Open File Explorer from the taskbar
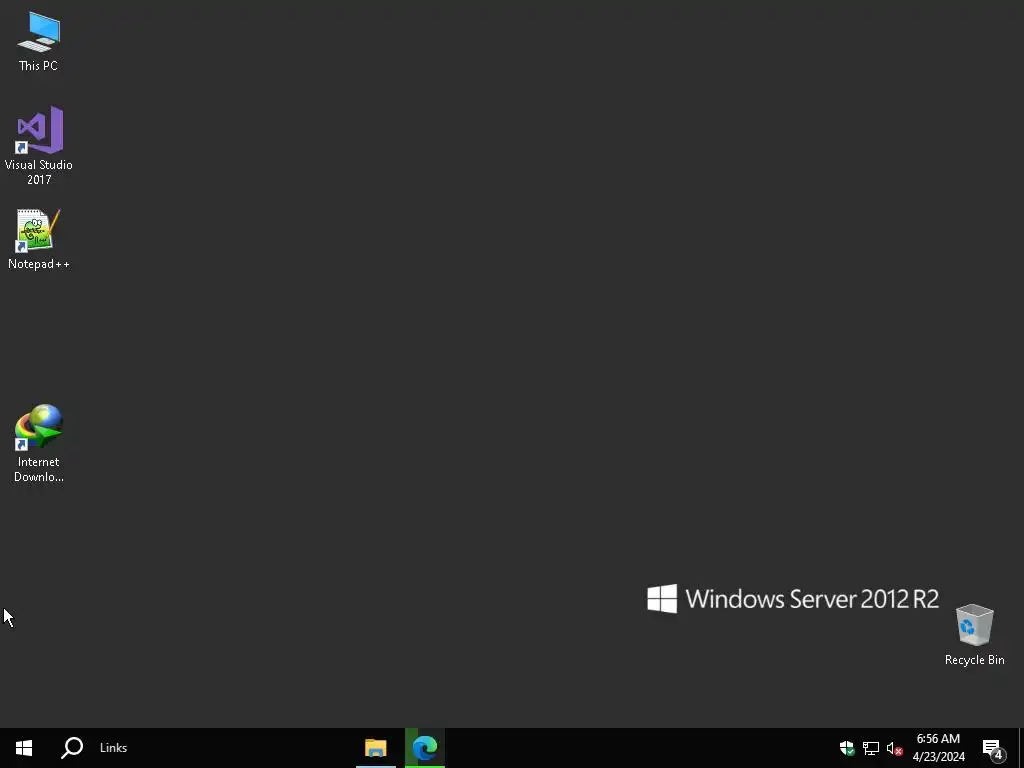 (x=376, y=748)
